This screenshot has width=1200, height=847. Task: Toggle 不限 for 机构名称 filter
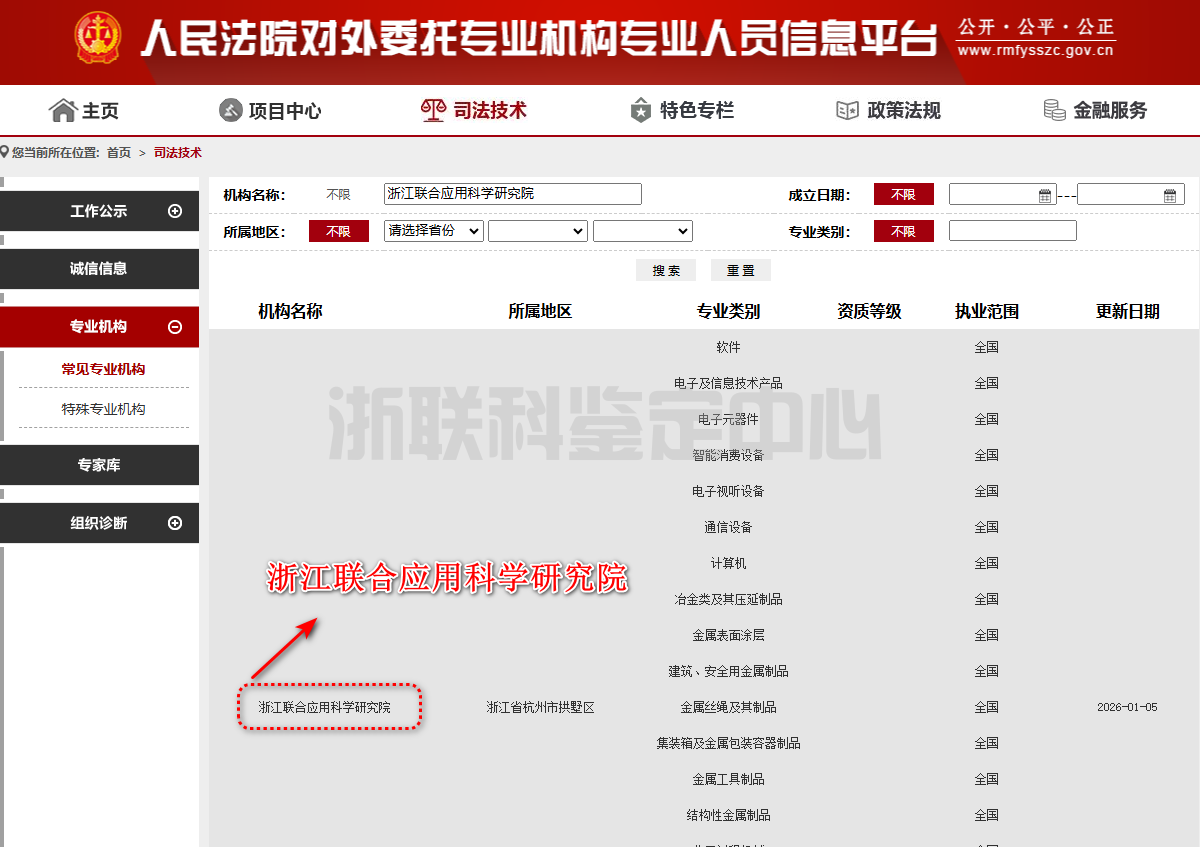pyautogui.click(x=338, y=194)
